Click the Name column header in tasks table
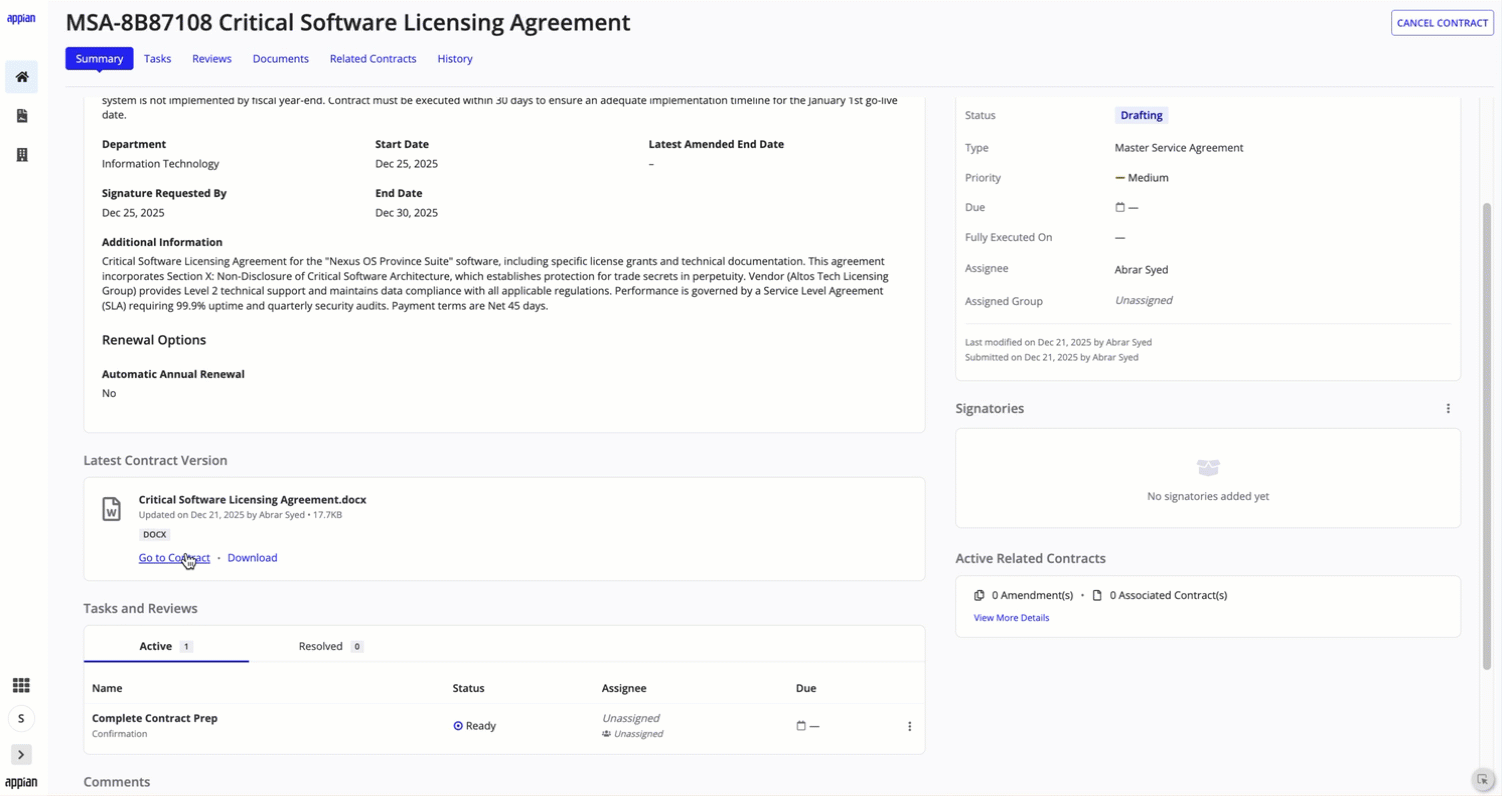Image resolution: width=1502 pixels, height=796 pixels. [x=107, y=688]
